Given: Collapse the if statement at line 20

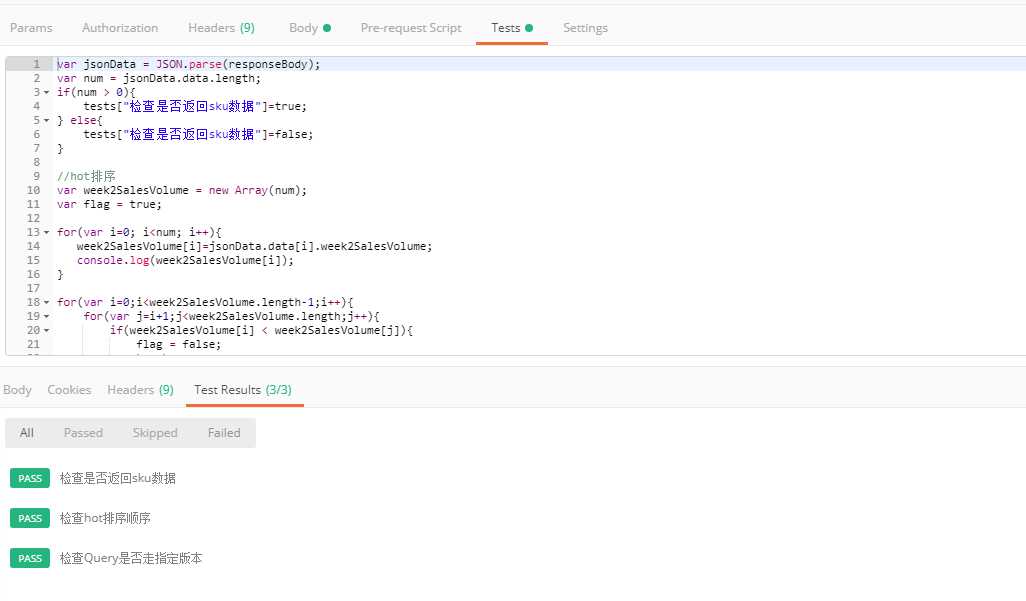Looking at the screenshot, I should pyautogui.click(x=46, y=330).
